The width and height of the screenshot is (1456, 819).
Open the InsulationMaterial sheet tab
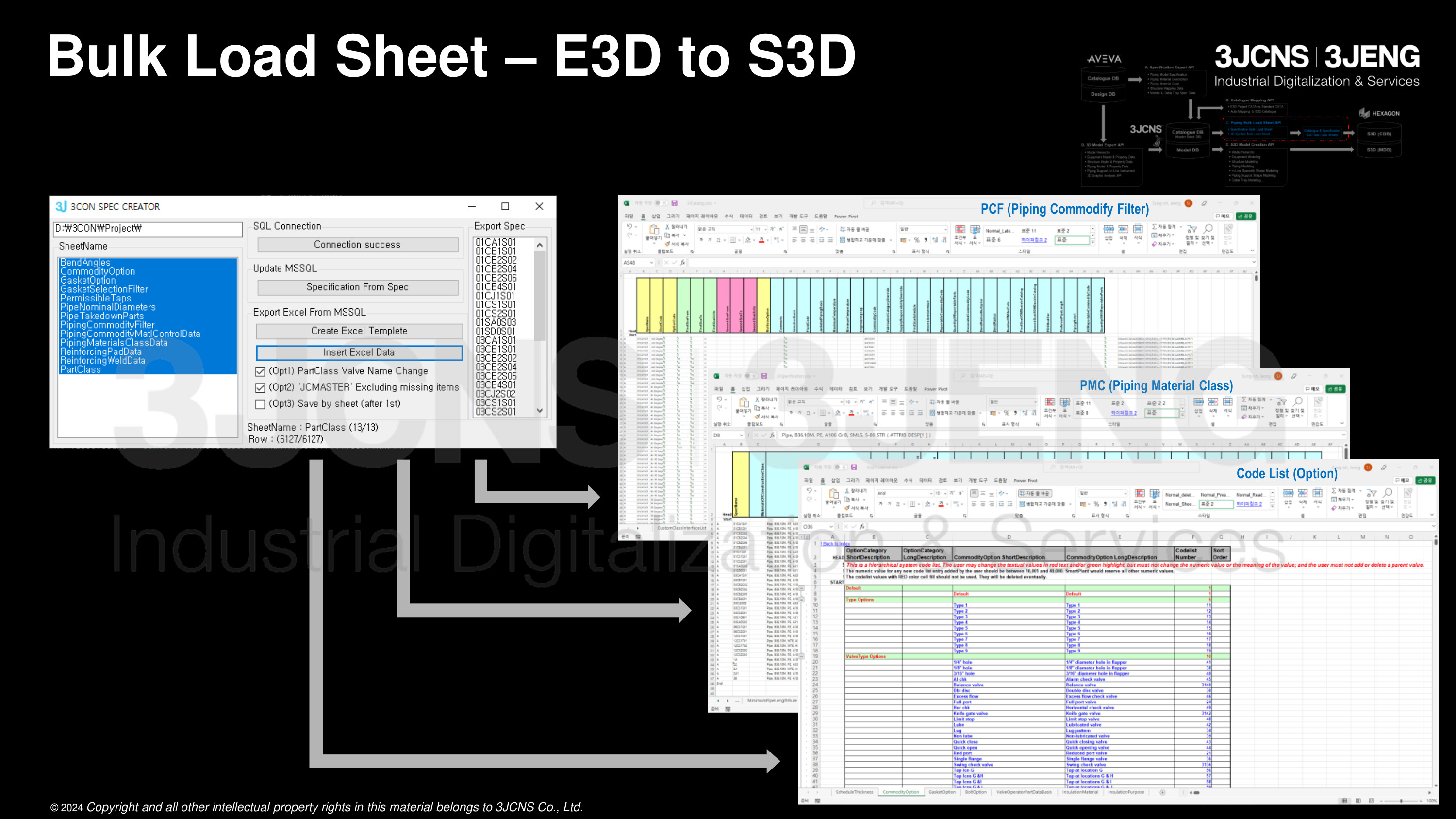click(1080, 792)
